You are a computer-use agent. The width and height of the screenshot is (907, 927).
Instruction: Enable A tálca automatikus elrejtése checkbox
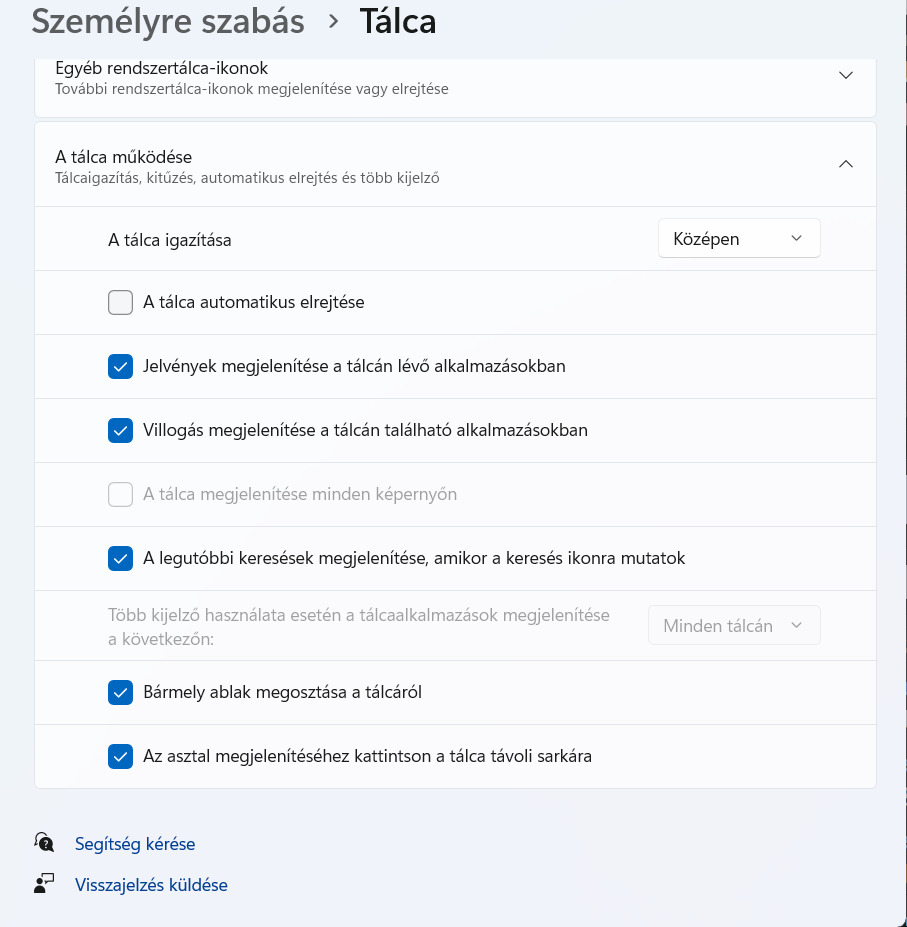pos(120,302)
